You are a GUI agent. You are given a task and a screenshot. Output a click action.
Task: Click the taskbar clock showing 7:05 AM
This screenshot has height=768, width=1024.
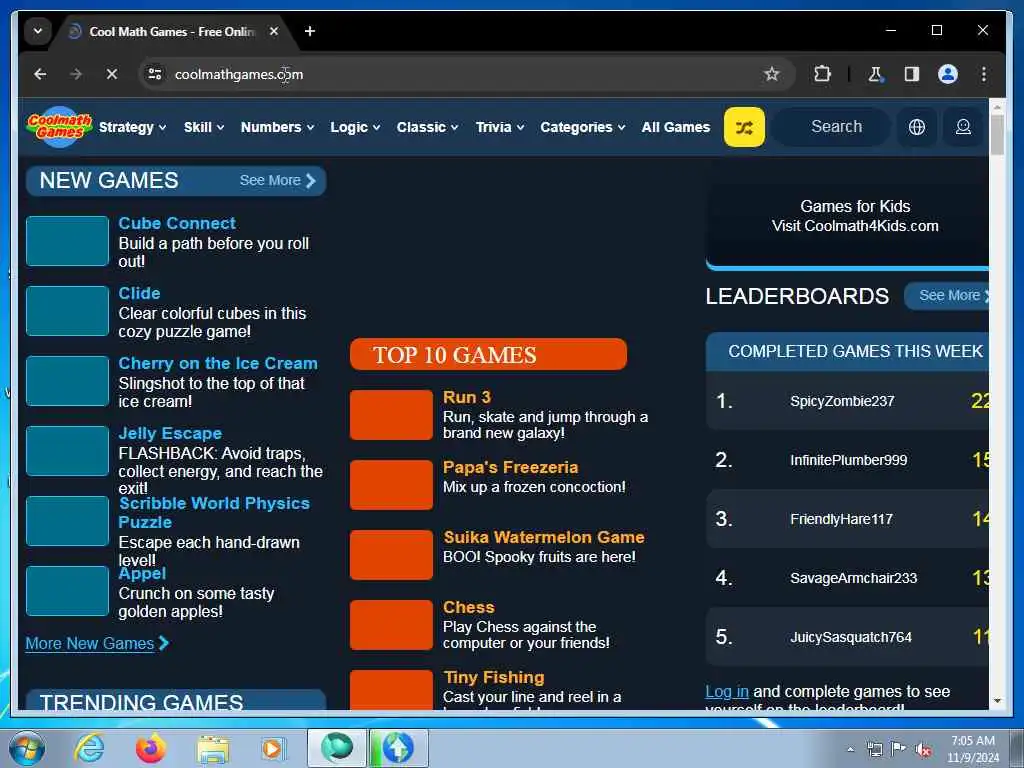click(x=973, y=749)
